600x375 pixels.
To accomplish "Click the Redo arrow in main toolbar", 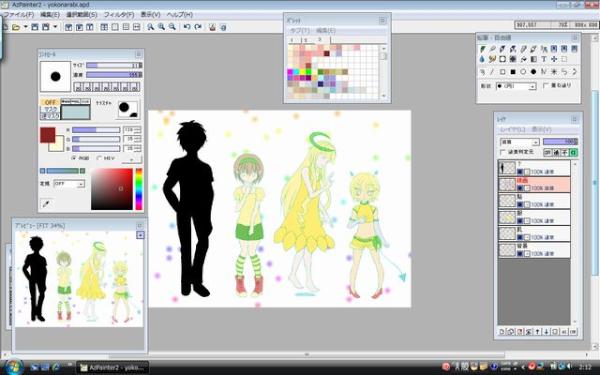I will point(198,27).
